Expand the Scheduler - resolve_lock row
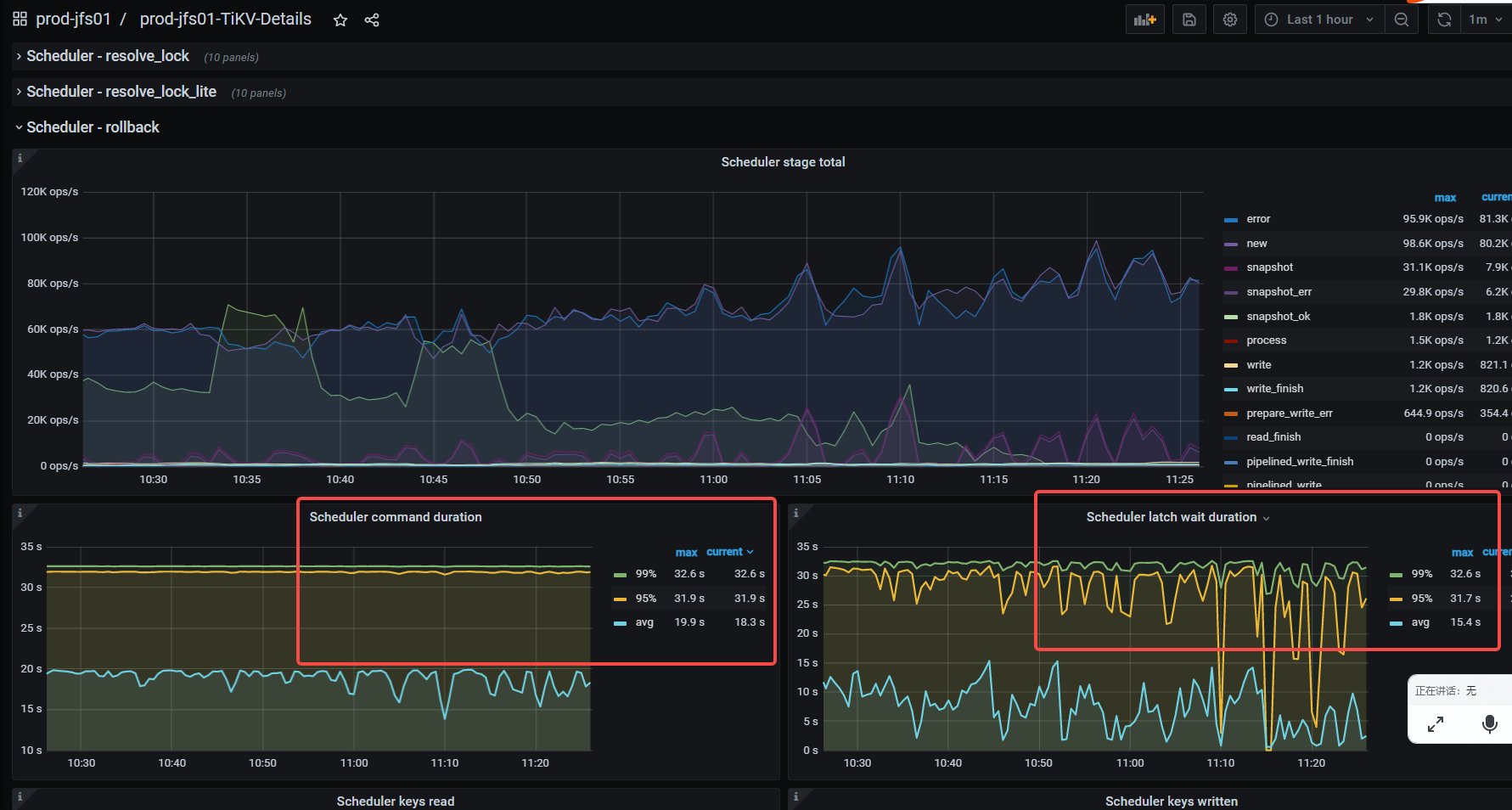 [108, 56]
